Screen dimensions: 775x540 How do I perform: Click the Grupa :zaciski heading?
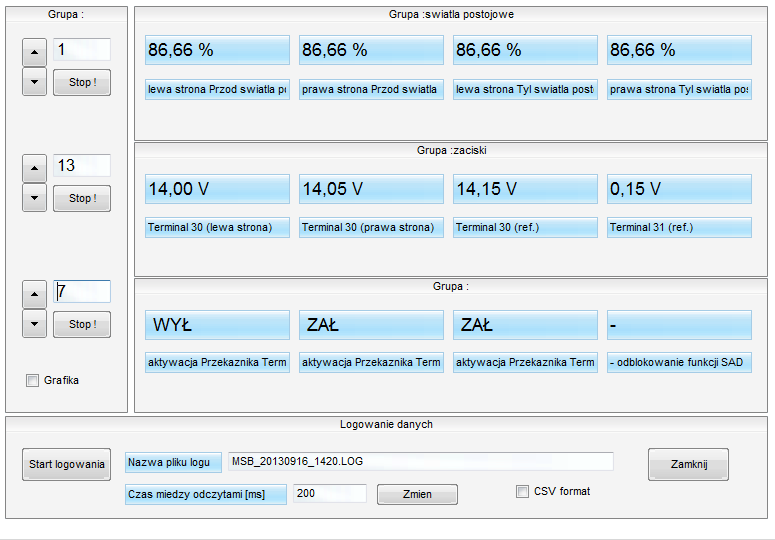[x=451, y=150]
